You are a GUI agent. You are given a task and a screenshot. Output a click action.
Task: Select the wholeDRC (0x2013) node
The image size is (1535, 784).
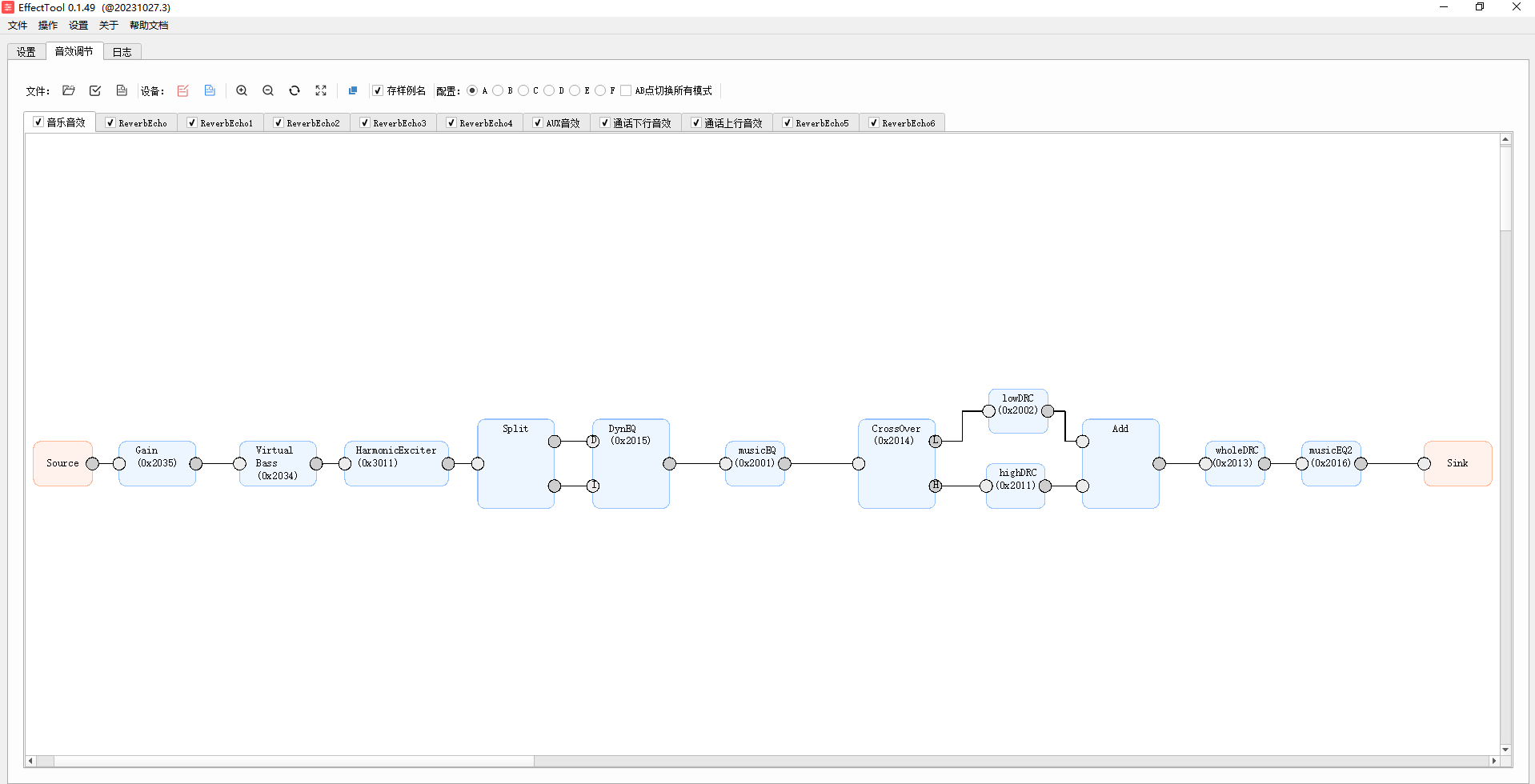[1235, 463]
